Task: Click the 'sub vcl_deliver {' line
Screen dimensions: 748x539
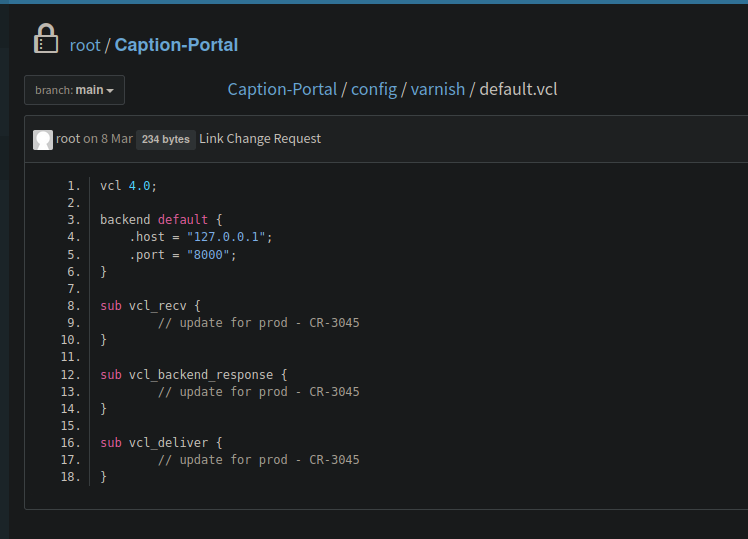Action: pyautogui.click(x=161, y=443)
